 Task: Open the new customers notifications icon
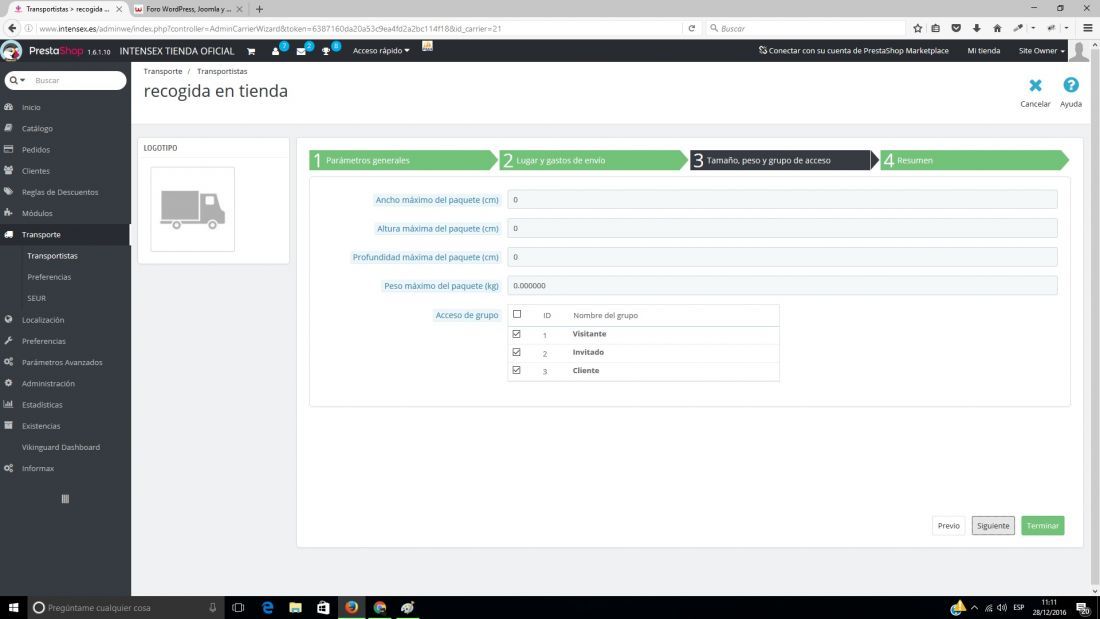[276, 51]
